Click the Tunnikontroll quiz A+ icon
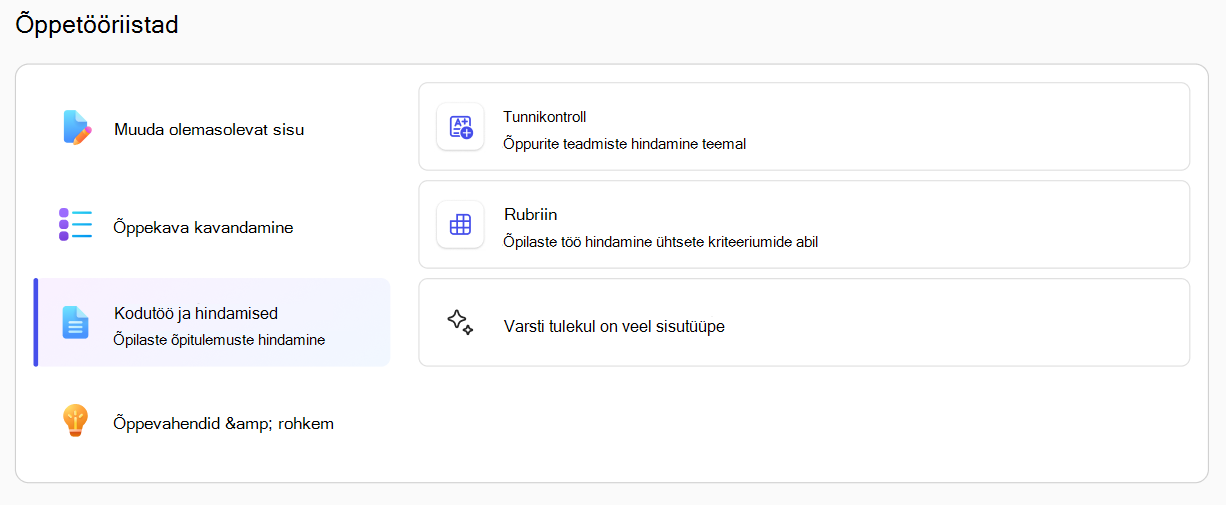 [460, 127]
